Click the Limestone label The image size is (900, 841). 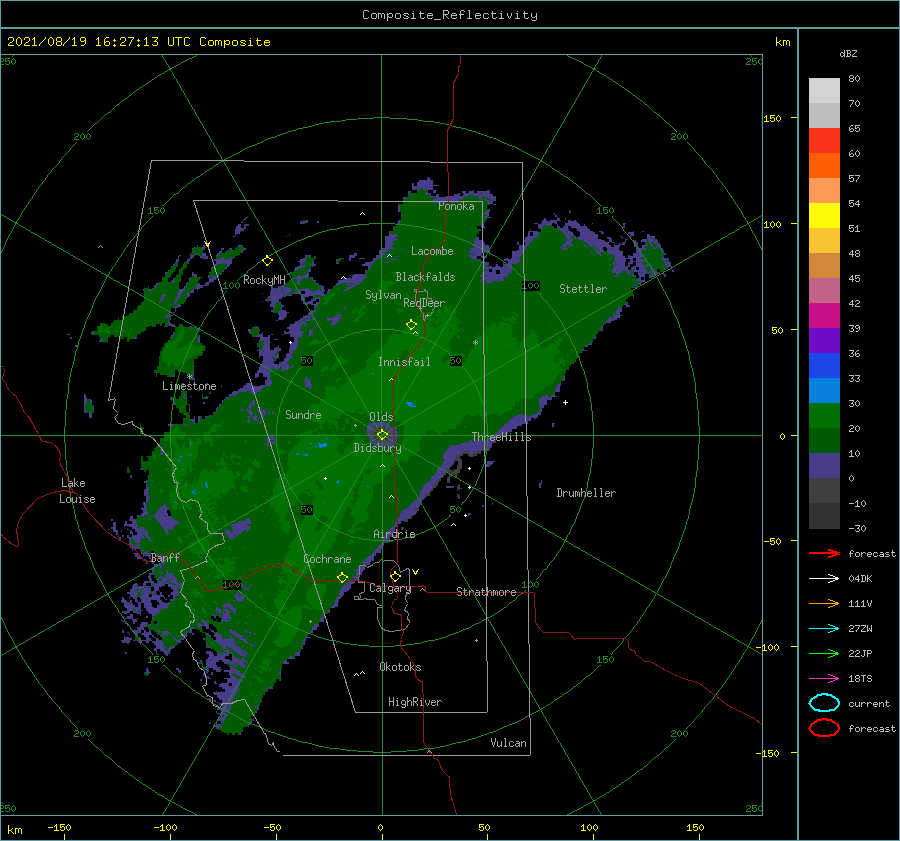coord(189,386)
